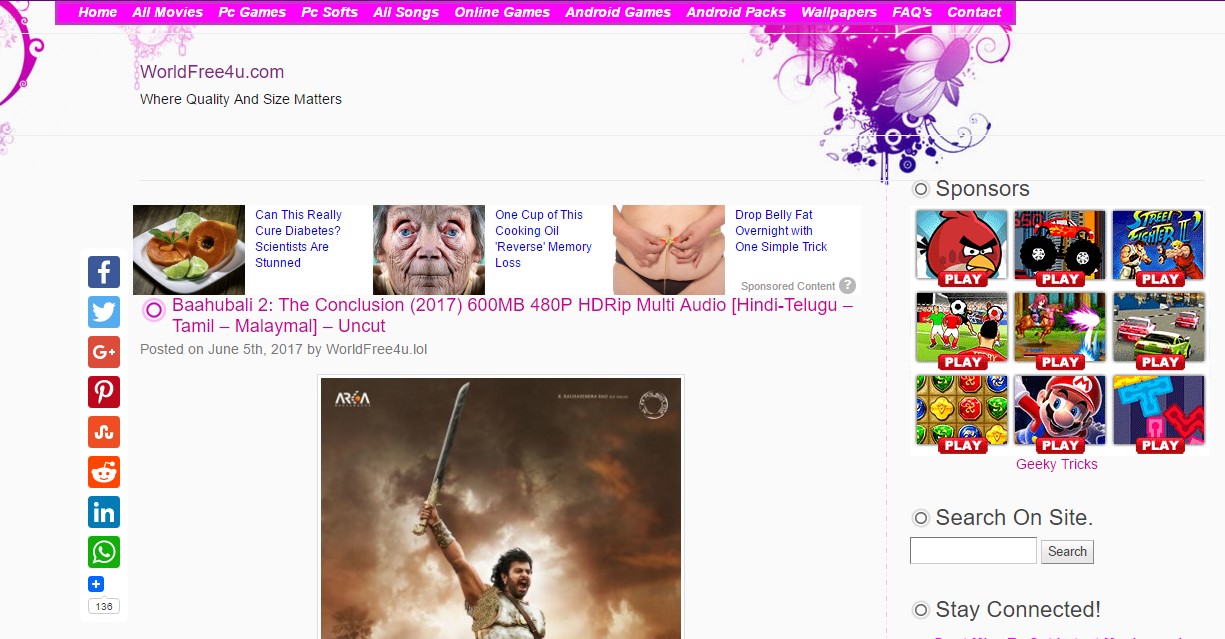Play the Mario sponsor game
The image size is (1225, 639).
pos(1060,413)
